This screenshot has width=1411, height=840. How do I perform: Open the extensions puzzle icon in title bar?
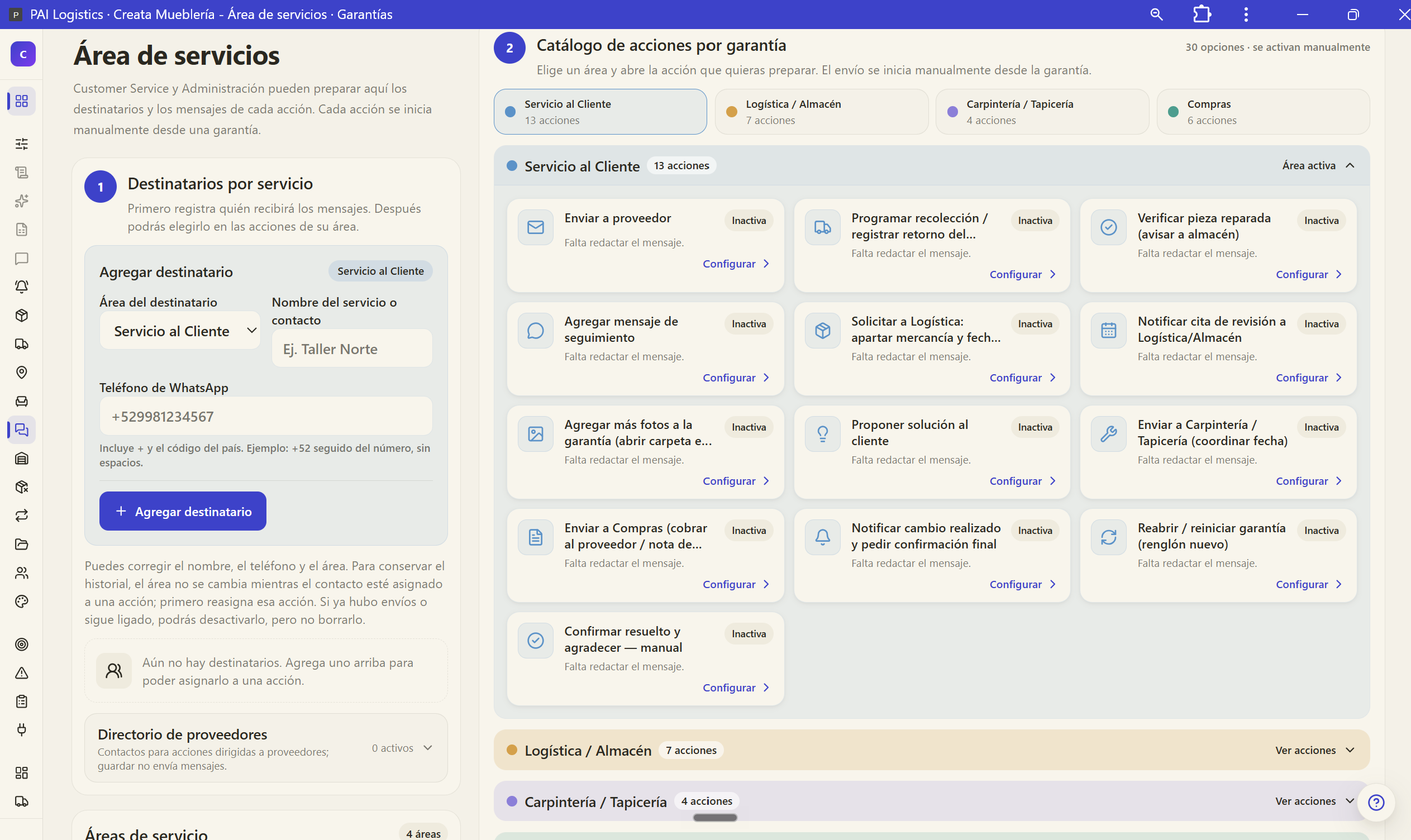1202,14
